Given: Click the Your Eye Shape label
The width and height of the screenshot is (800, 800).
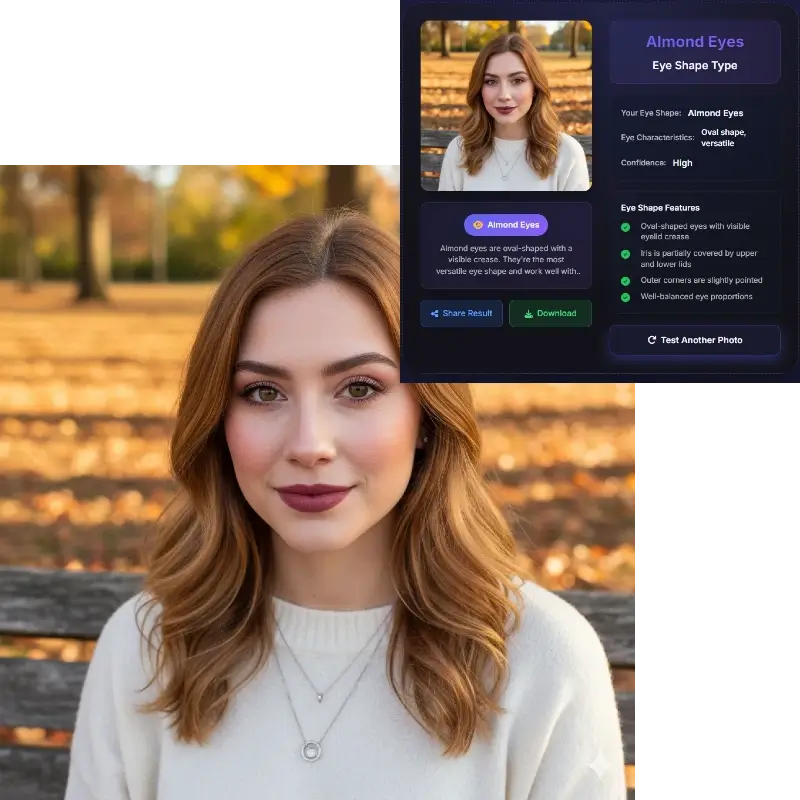Looking at the screenshot, I should click(650, 113).
